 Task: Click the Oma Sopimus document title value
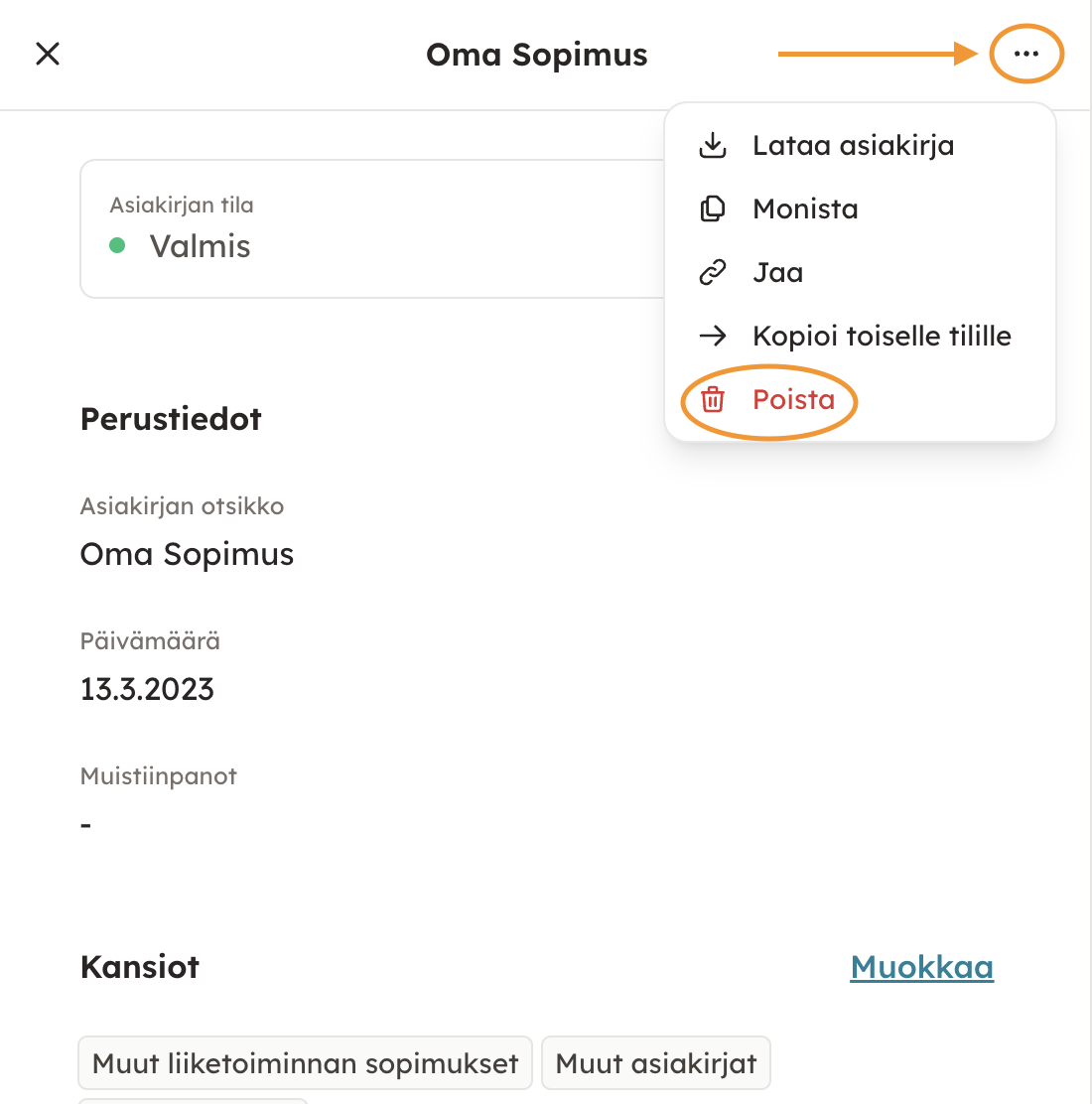coord(187,554)
